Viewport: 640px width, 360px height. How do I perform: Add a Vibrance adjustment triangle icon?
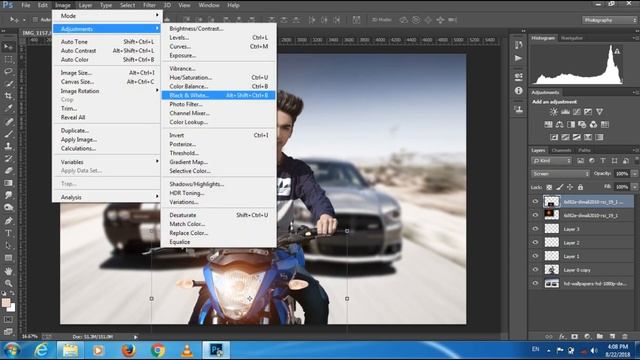pos(599,111)
